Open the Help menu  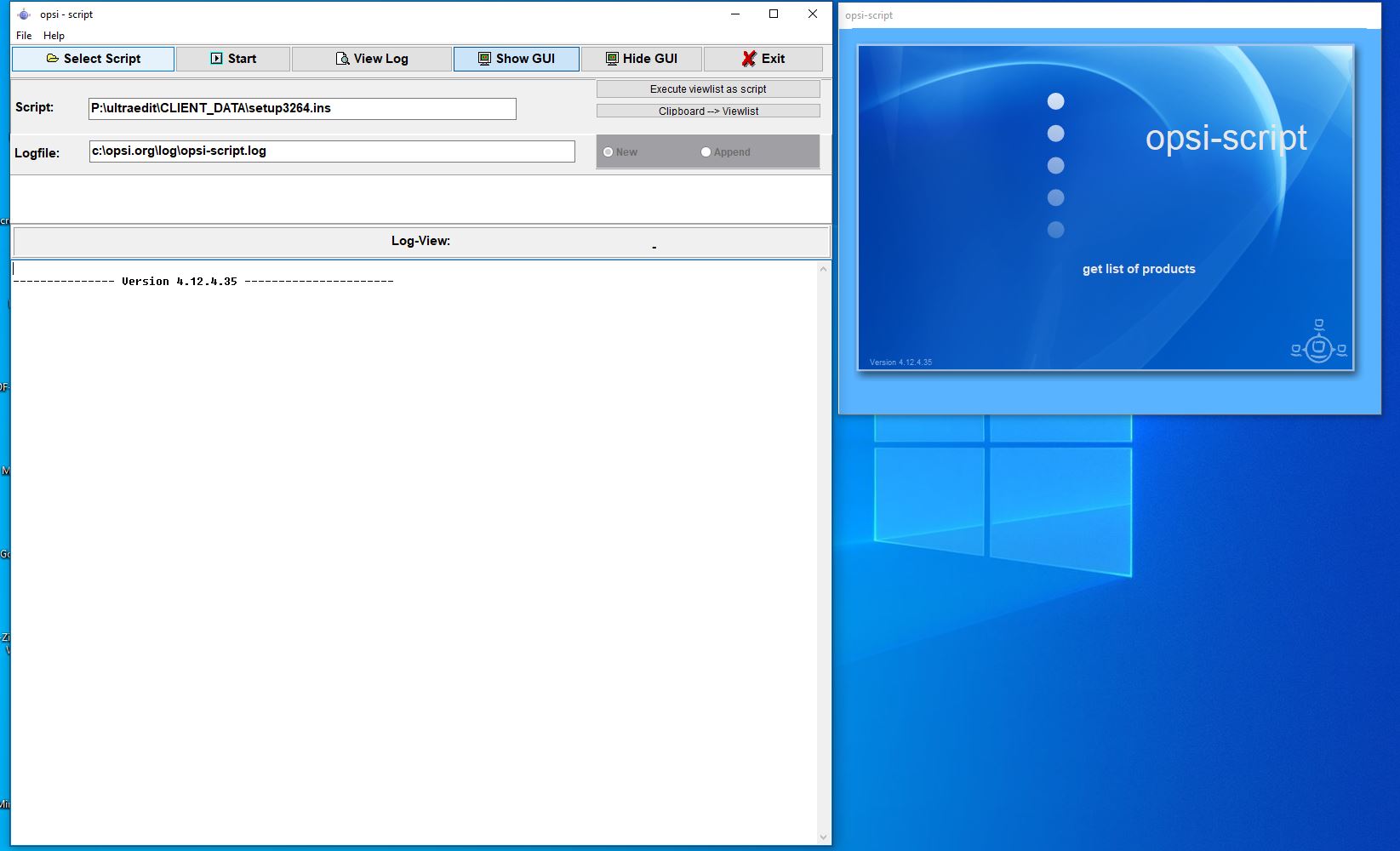pyautogui.click(x=54, y=36)
